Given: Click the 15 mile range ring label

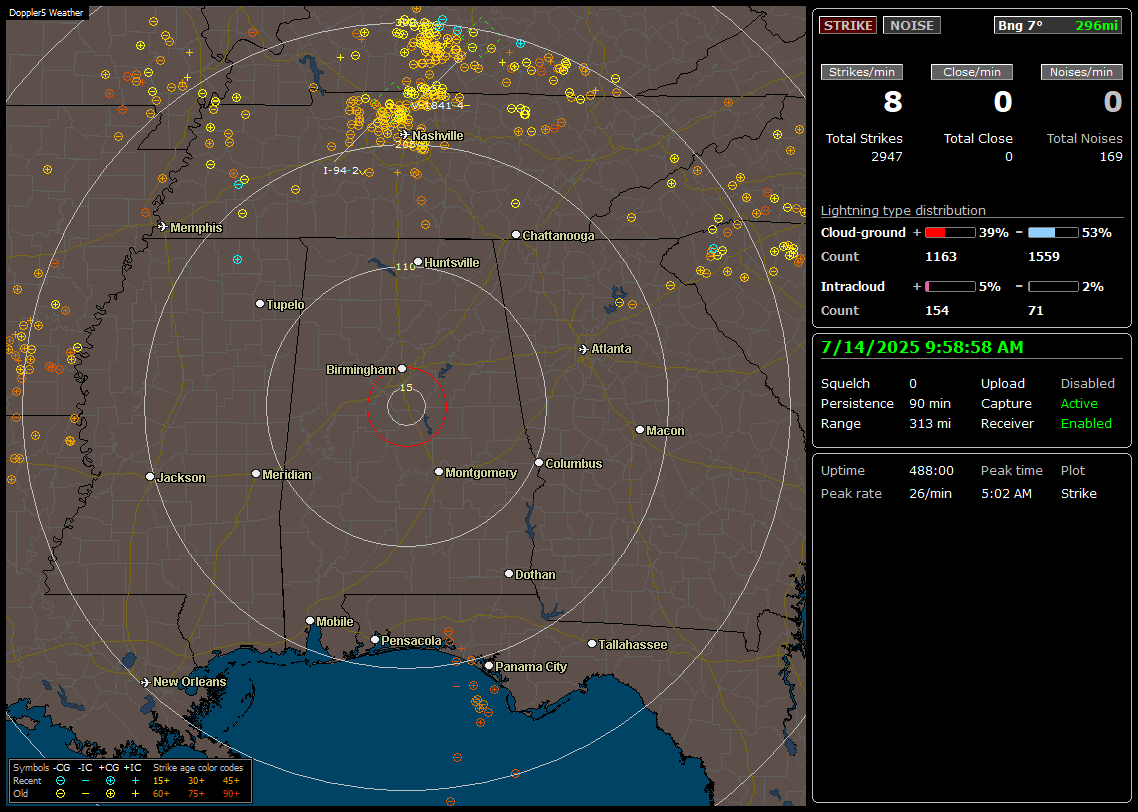Looking at the screenshot, I should click(x=406, y=387).
